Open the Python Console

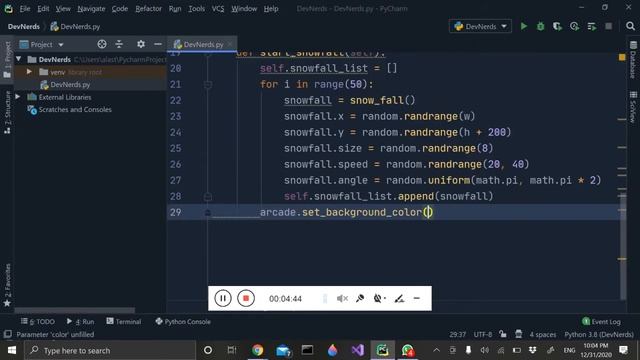(x=183, y=322)
